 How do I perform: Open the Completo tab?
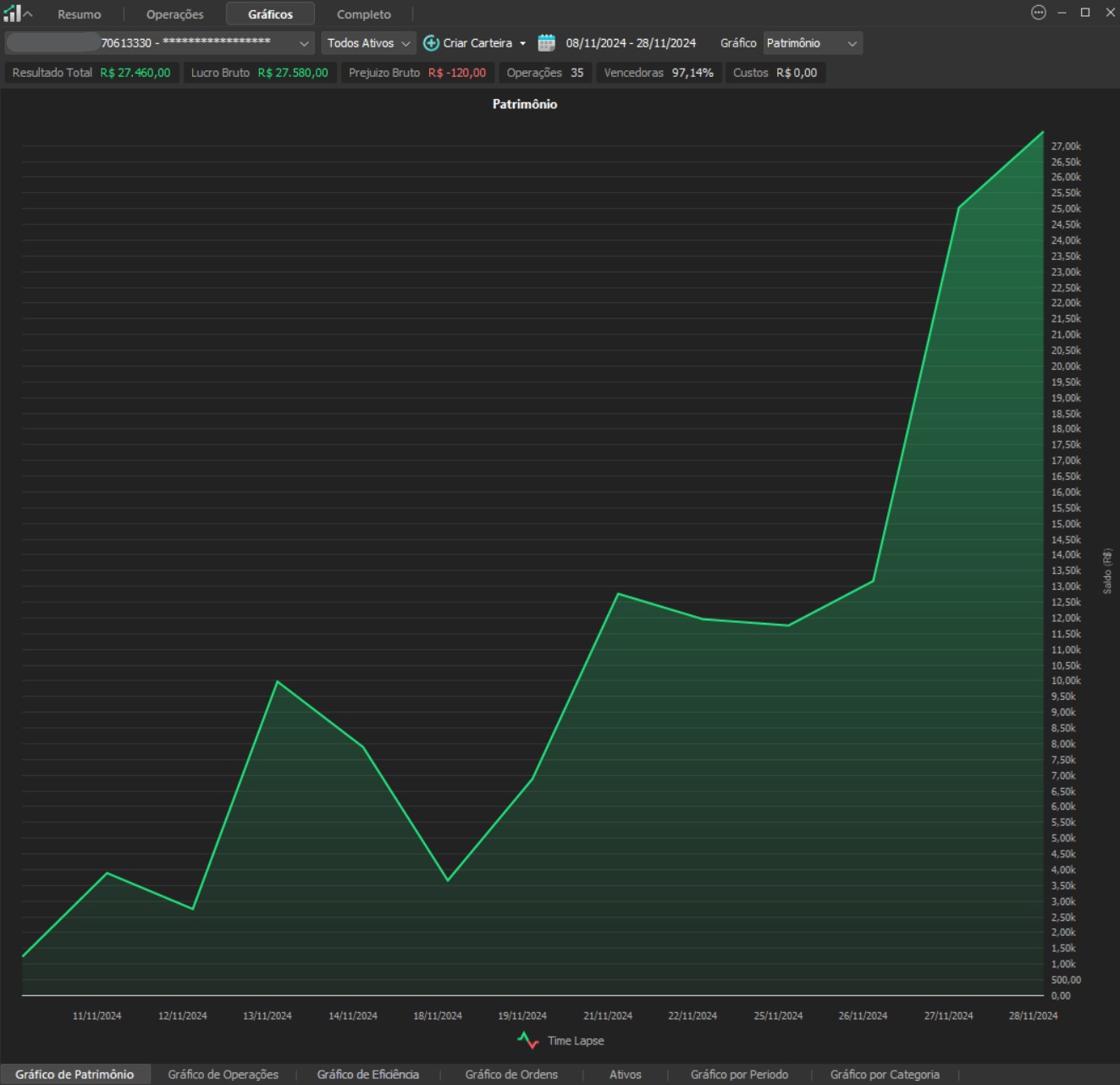click(x=364, y=14)
